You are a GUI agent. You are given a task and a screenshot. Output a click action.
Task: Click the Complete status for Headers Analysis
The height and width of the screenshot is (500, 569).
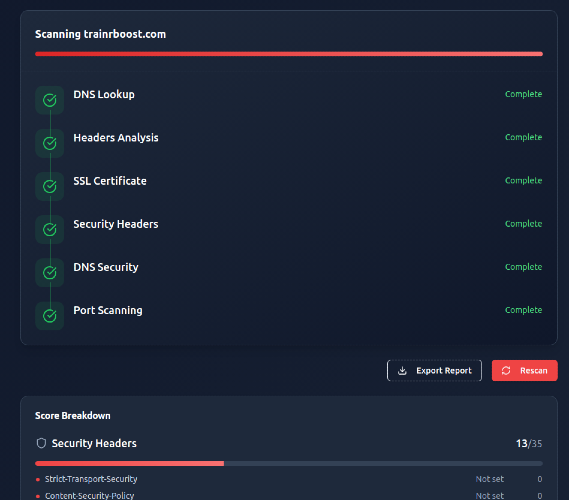(524, 137)
